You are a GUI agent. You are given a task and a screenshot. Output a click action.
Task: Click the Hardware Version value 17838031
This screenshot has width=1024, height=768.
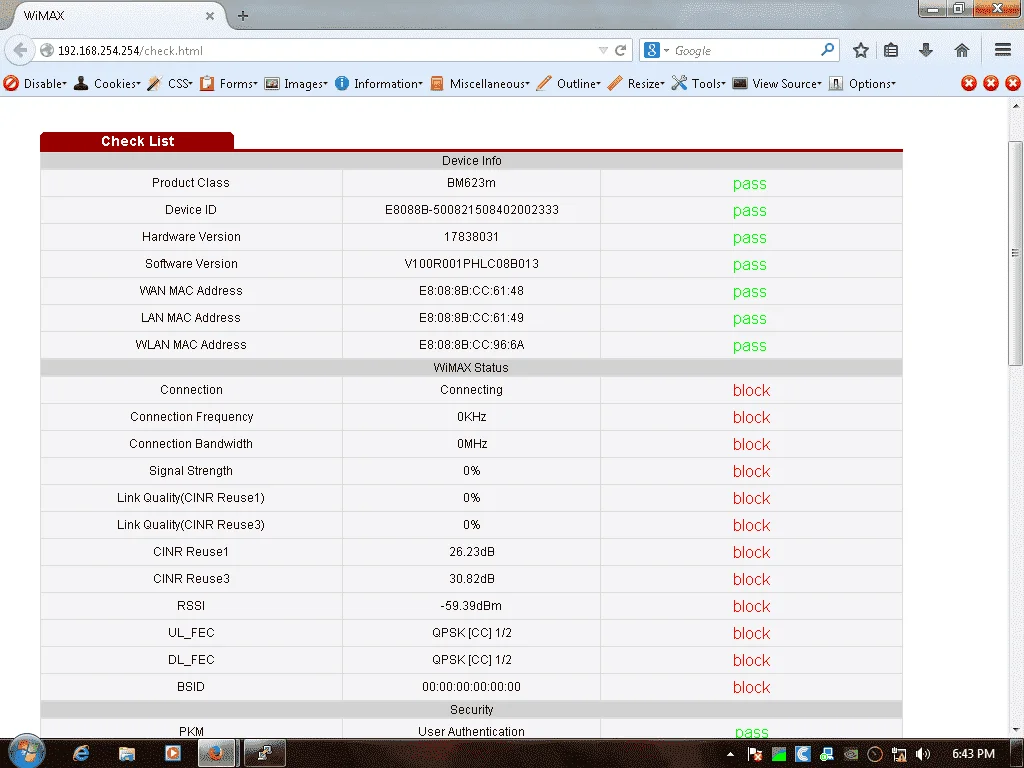(472, 236)
